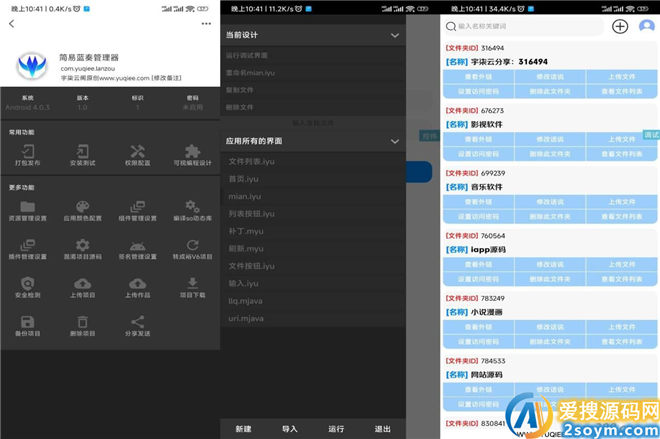Collapse the 当前设计 section chevron
This screenshot has height=439, width=660.
point(395,35)
